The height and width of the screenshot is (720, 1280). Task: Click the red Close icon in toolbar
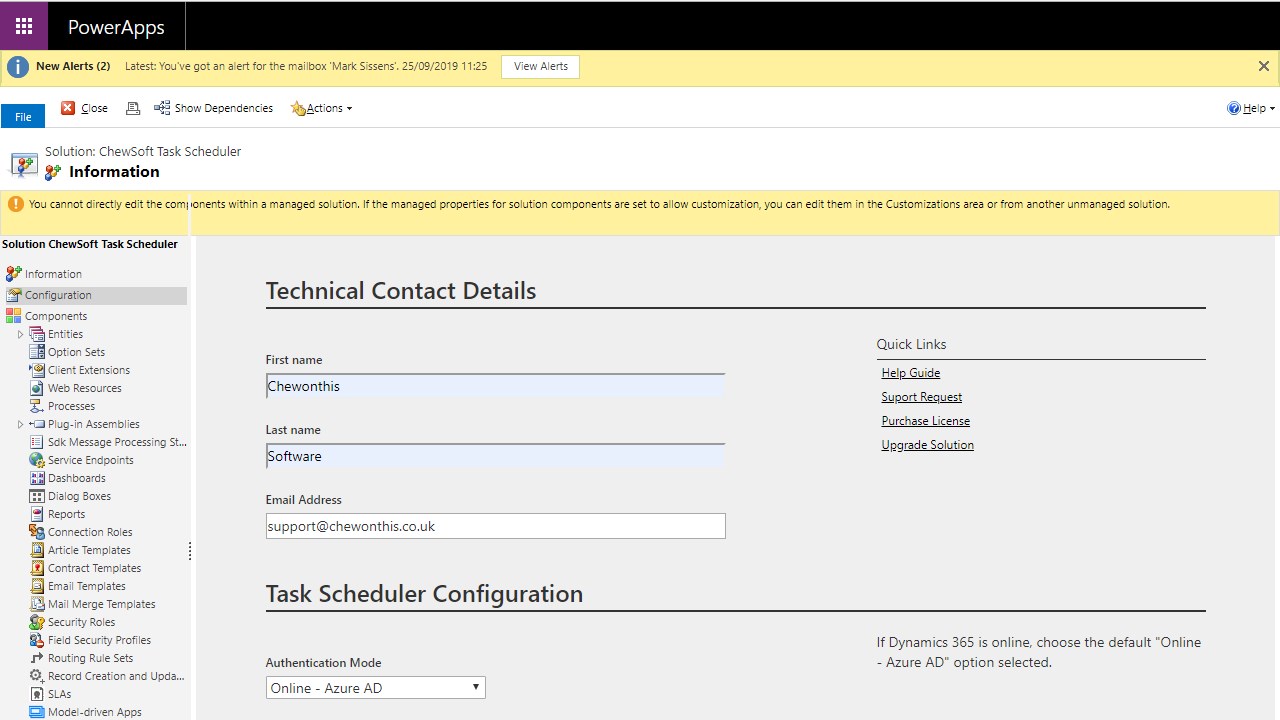pyautogui.click(x=68, y=108)
